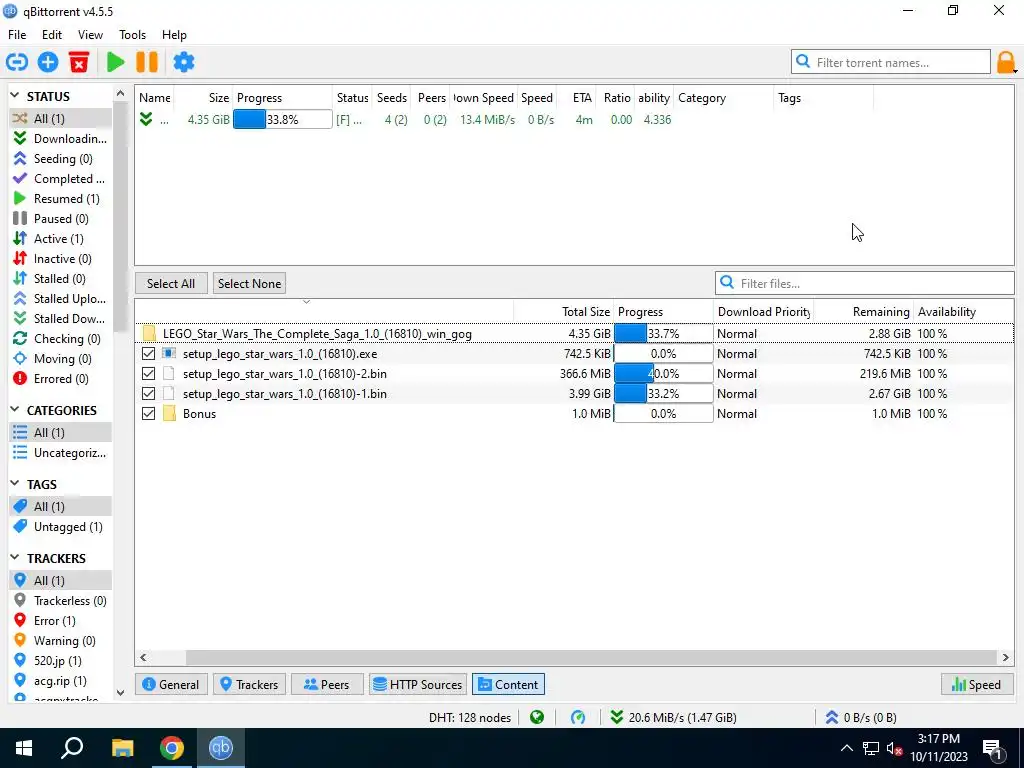
Task: Select the Warning (0) tracker filter
Action: click(x=60, y=641)
